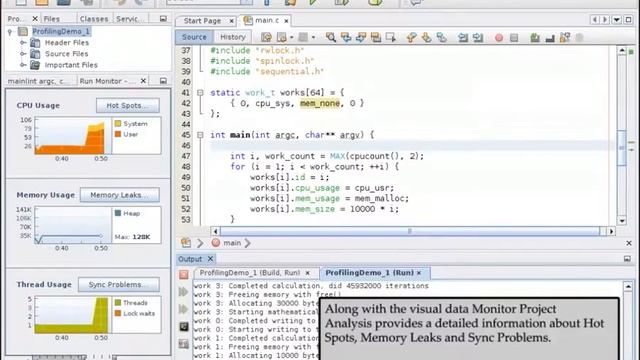Viewport: 640px width, 360px height.
Task: Click the Find Selection magnifier icon
Action: [x=331, y=38]
